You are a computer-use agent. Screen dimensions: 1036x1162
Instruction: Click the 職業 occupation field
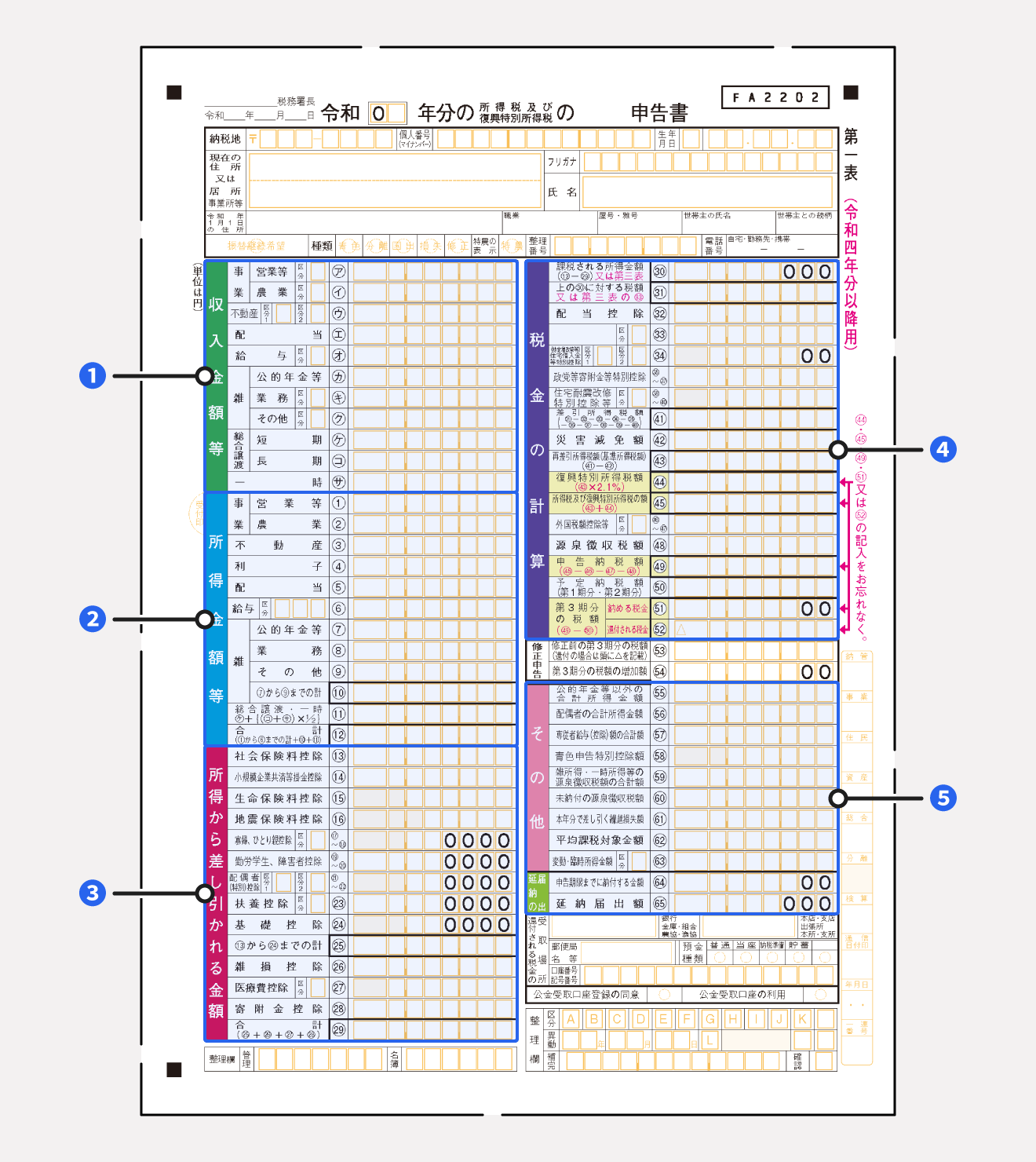[549, 223]
